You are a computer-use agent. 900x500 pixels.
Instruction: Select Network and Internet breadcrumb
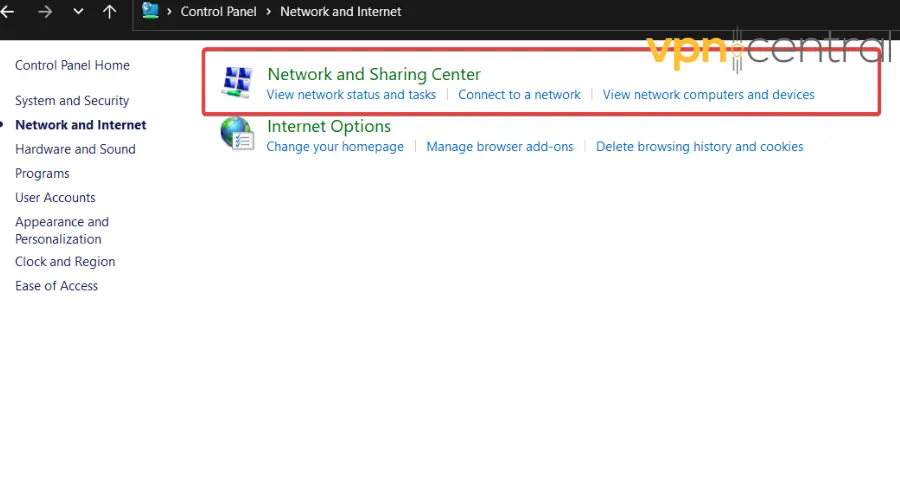pos(340,11)
